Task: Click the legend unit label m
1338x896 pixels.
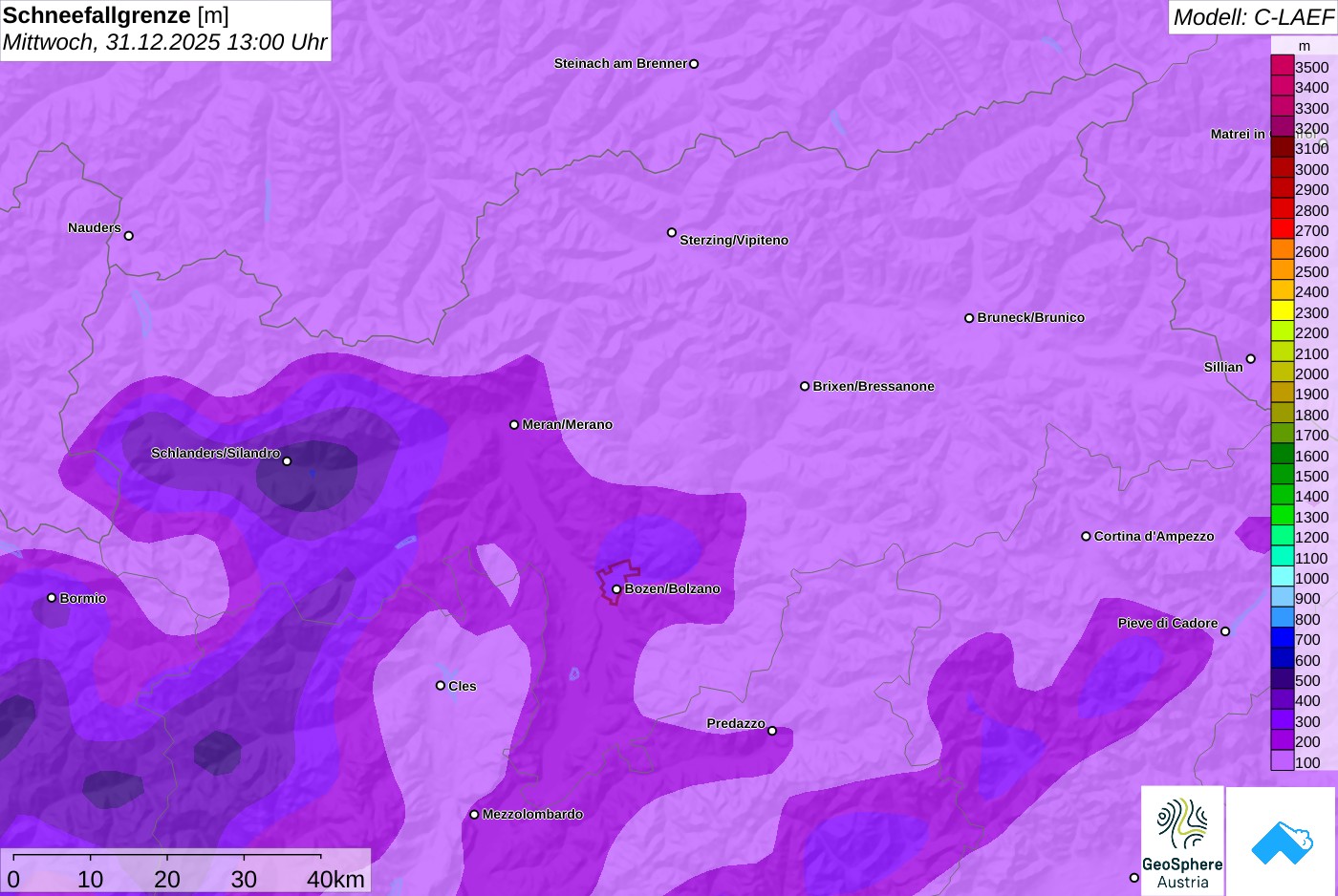Action: coord(1305,46)
